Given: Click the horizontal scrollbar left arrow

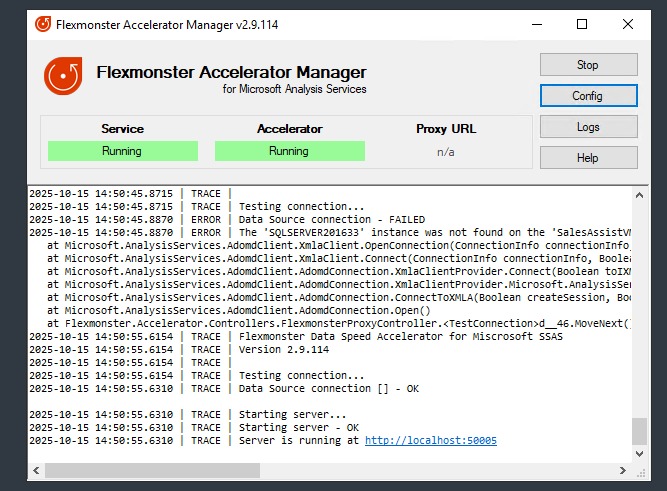Looking at the screenshot, I should [36, 470].
